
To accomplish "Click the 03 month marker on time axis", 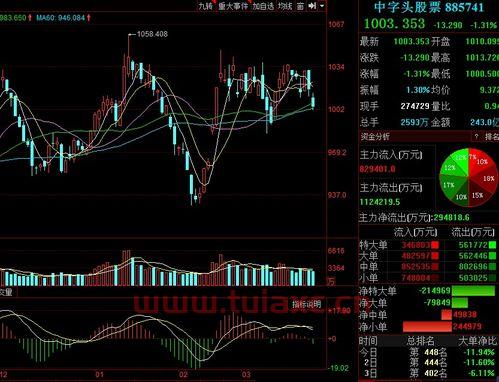I will [246, 374].
